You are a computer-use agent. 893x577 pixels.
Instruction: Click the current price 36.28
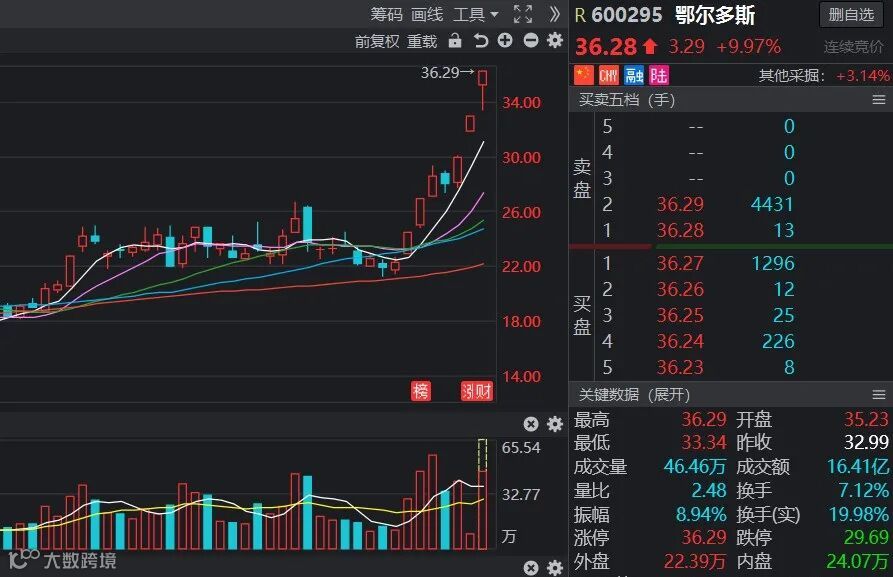click(606, 47)
